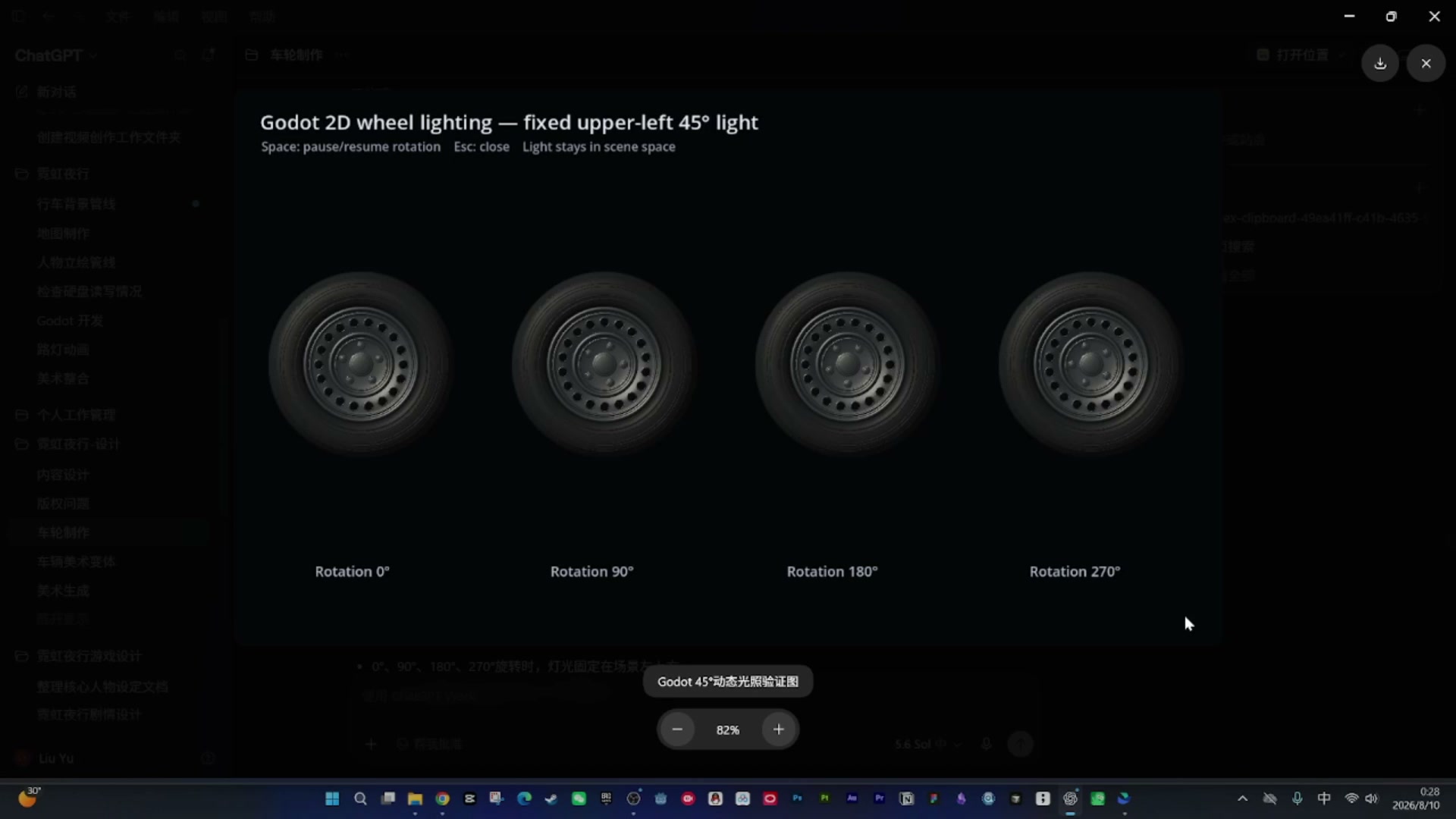1456x819 pixels.
Task: Open Substance Painter (Pt) from the taskbar
Action: coord(824,799)
